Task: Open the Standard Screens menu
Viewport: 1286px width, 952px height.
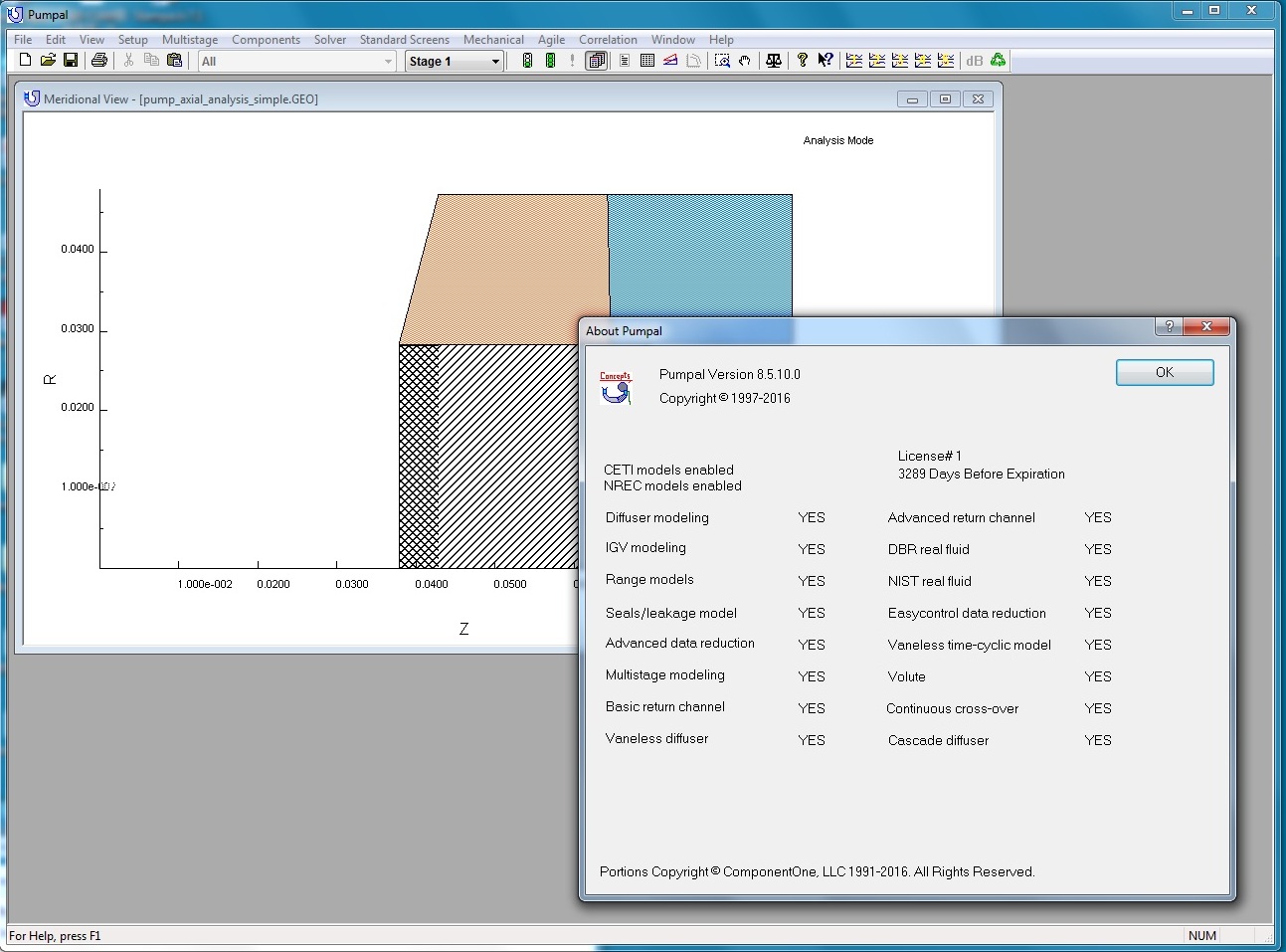Action: [405, 40]
